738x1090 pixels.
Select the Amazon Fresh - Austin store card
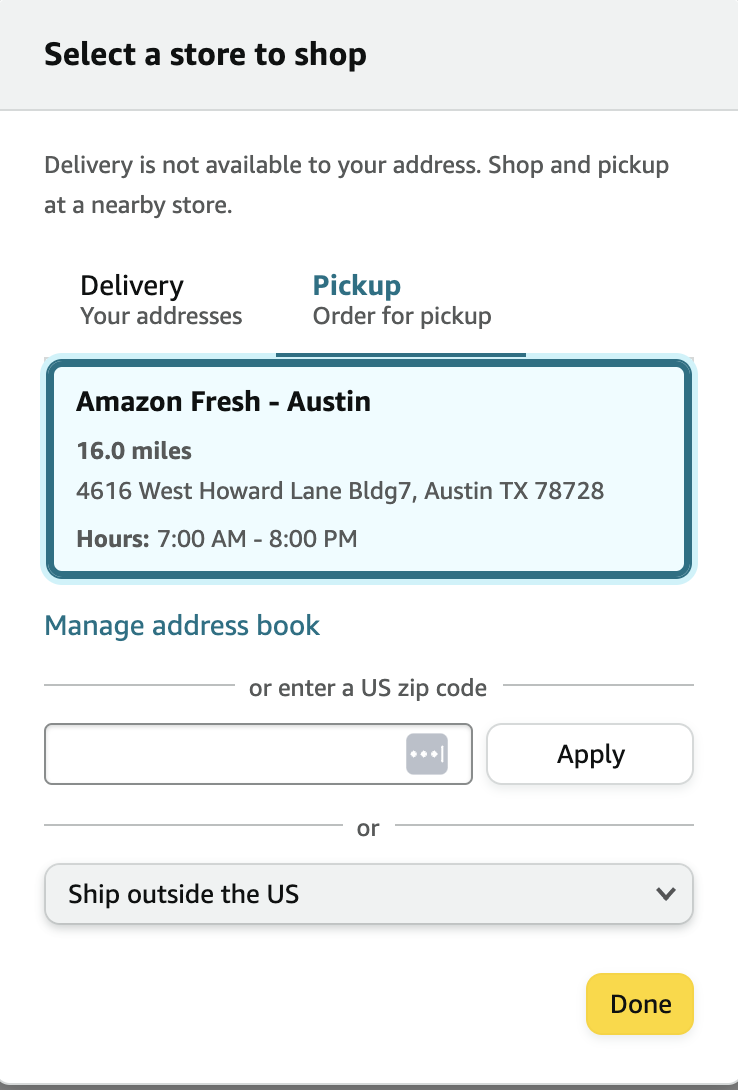click(368, 470)
